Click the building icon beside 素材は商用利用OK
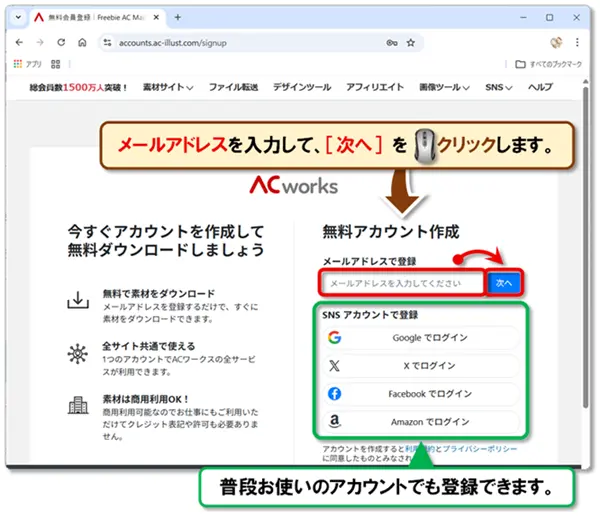600x518 pixels. pos(78,405)
